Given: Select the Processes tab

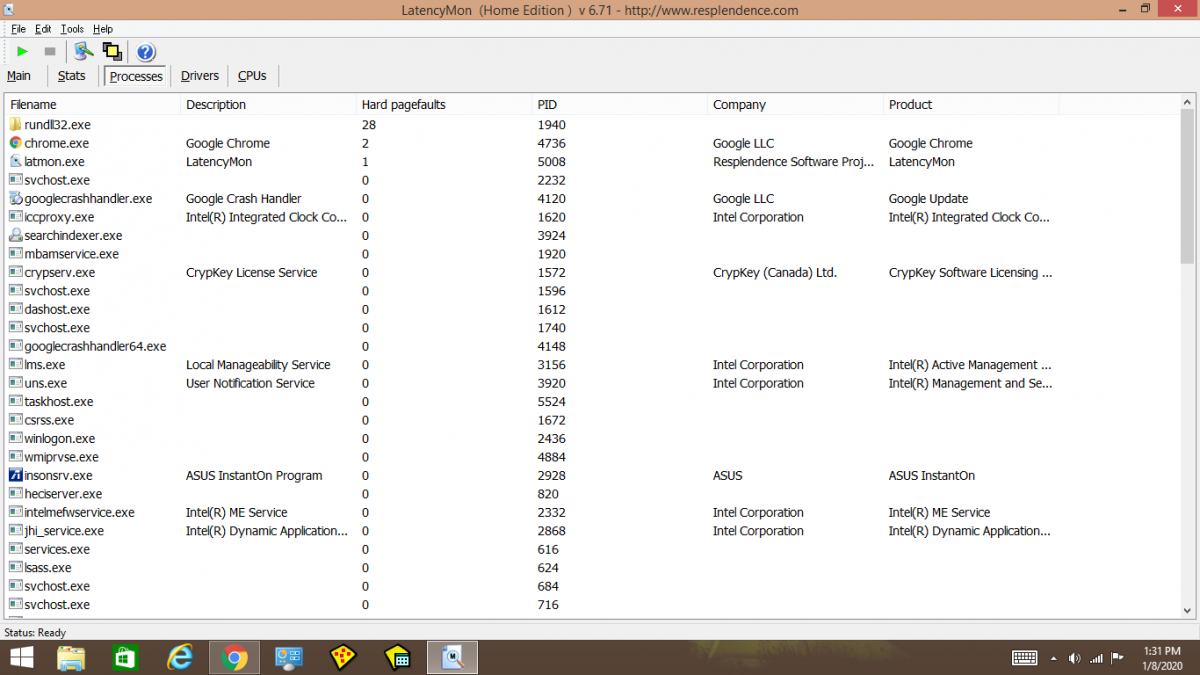Looking at the screenshot, I should coord(136,76).
